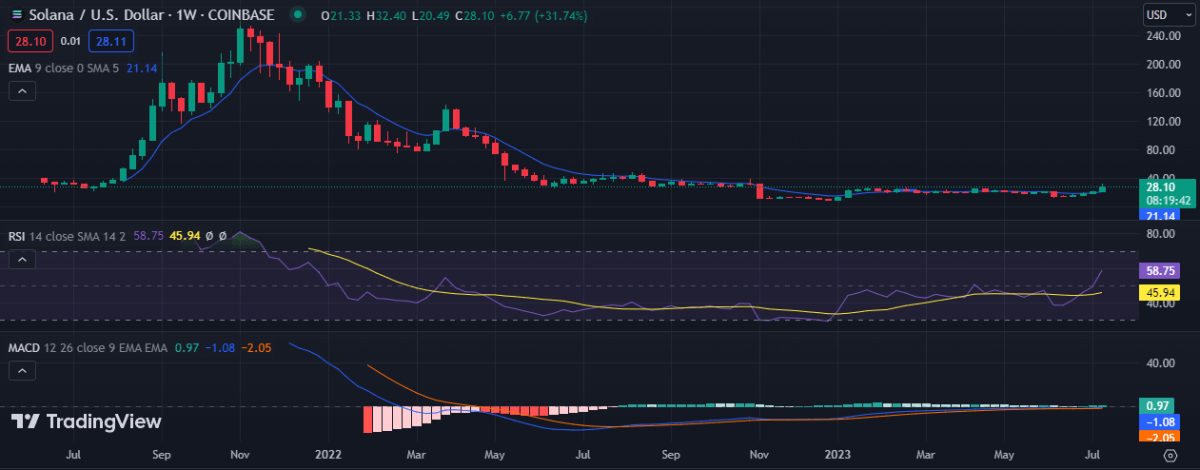Click the 2022 label on time axis
1200x470 pixels.
tap(330, 453)
